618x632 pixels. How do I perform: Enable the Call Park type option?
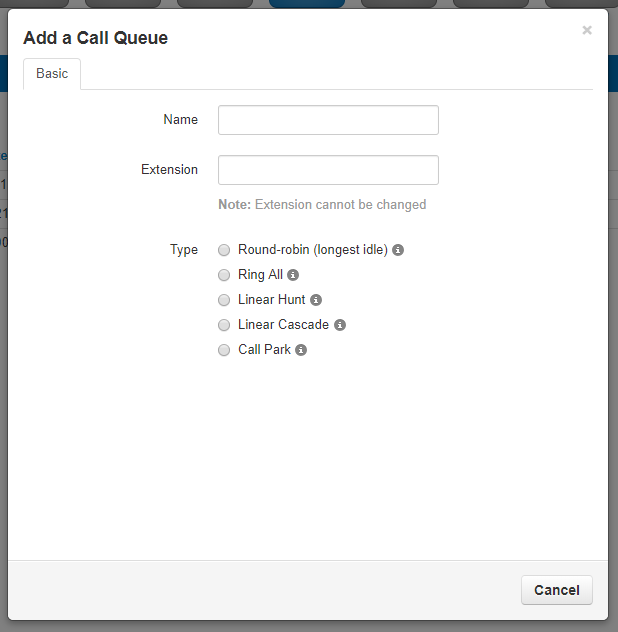coord(224,350)
